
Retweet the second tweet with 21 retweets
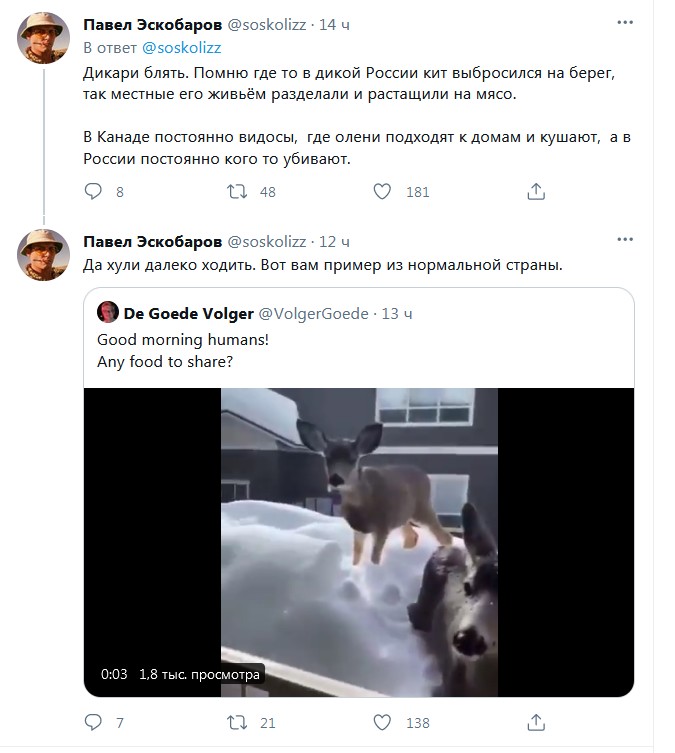pyautogui.click(x=238, y=722)
